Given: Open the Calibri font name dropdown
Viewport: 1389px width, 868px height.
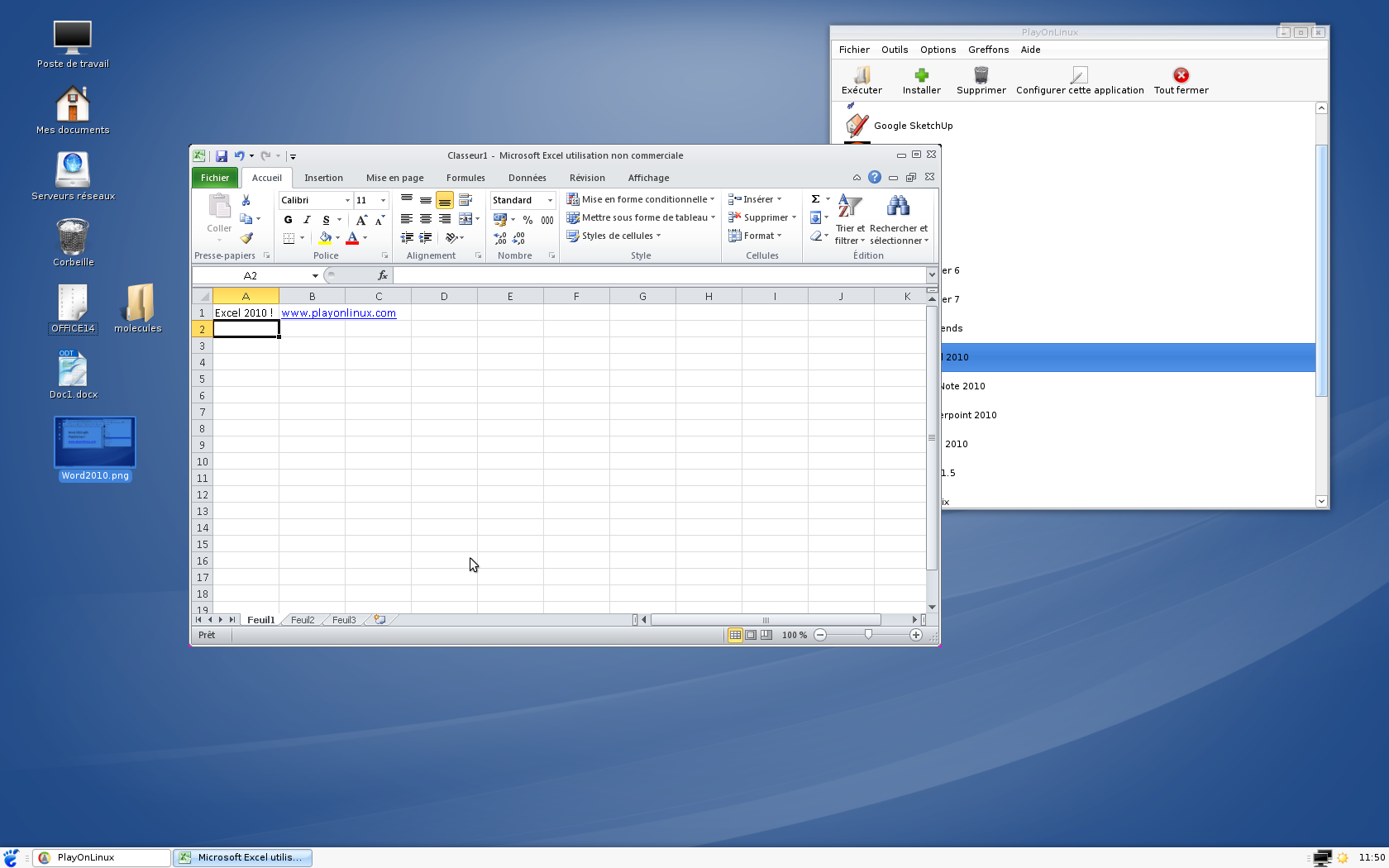Looking at the screenshot, I should coord(347,200).
